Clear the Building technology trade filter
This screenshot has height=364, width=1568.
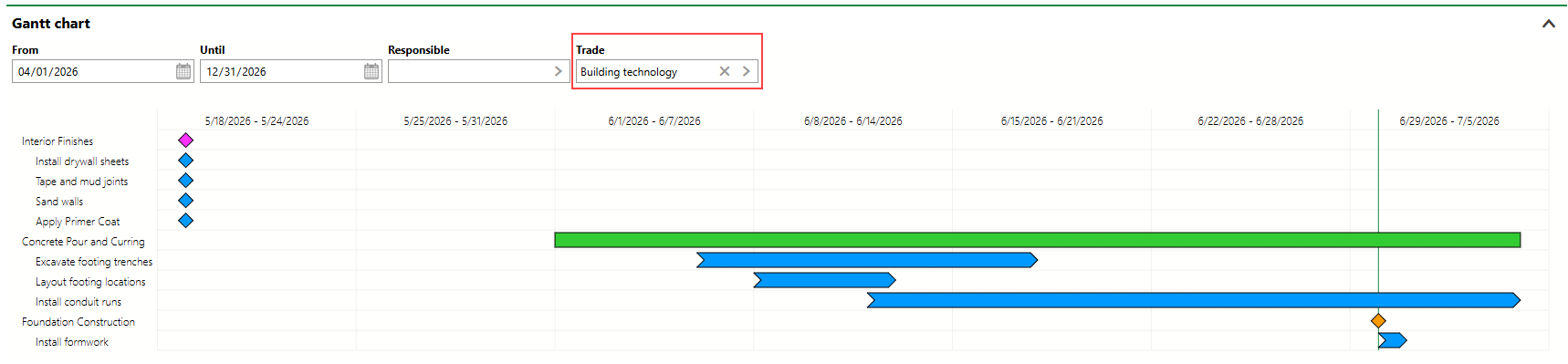click(725, 71)
